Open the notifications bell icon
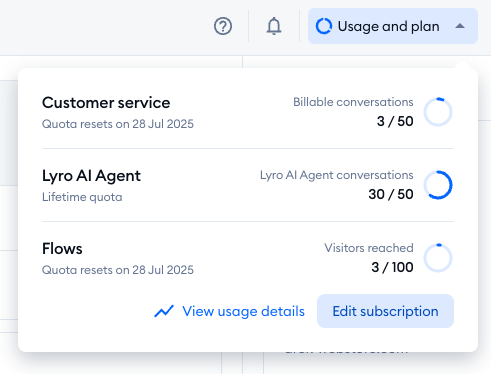This screenshot has height=374, width=491. click(x=274, y=26)
